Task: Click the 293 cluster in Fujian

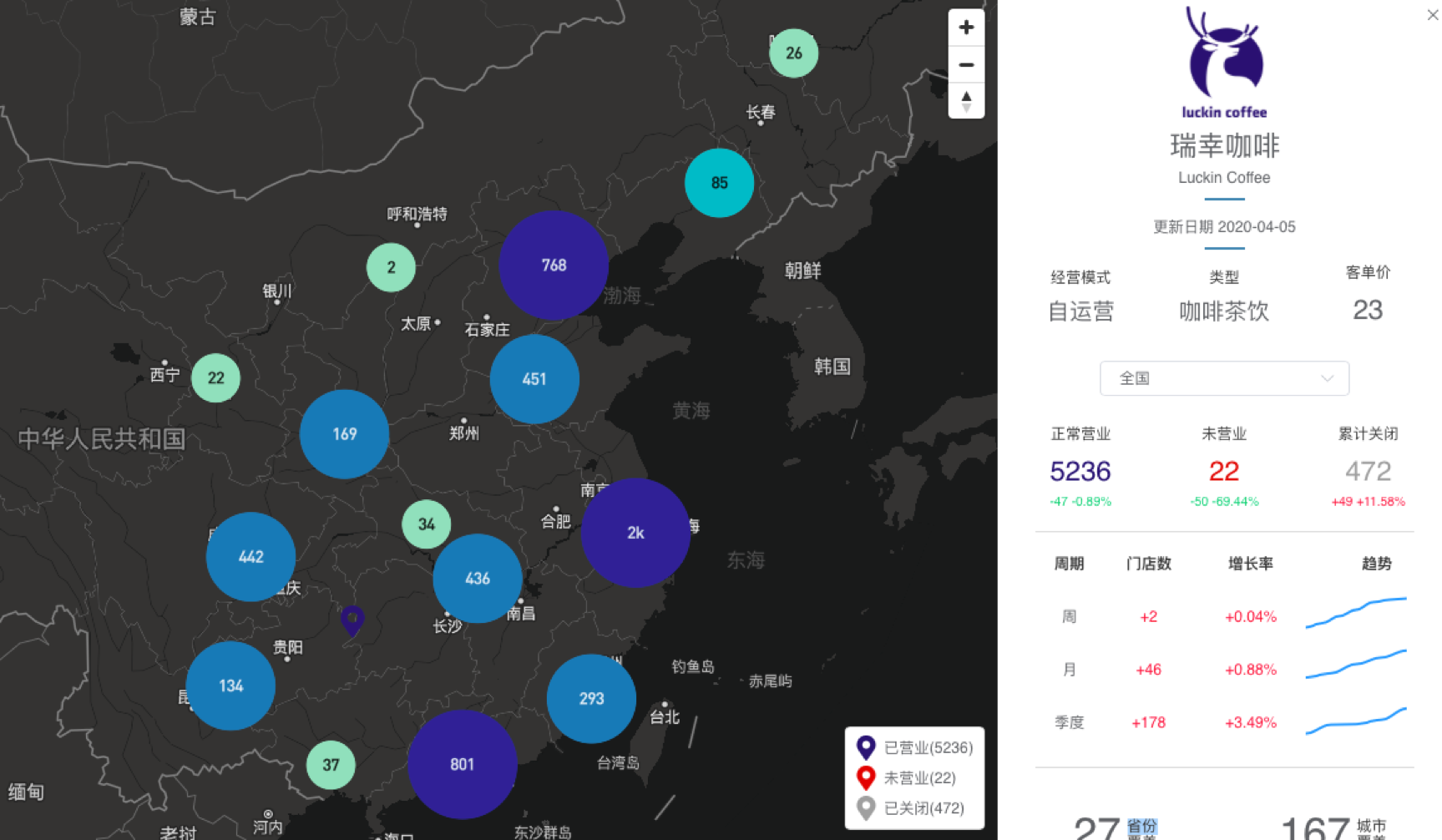Action: pos(591,699)
